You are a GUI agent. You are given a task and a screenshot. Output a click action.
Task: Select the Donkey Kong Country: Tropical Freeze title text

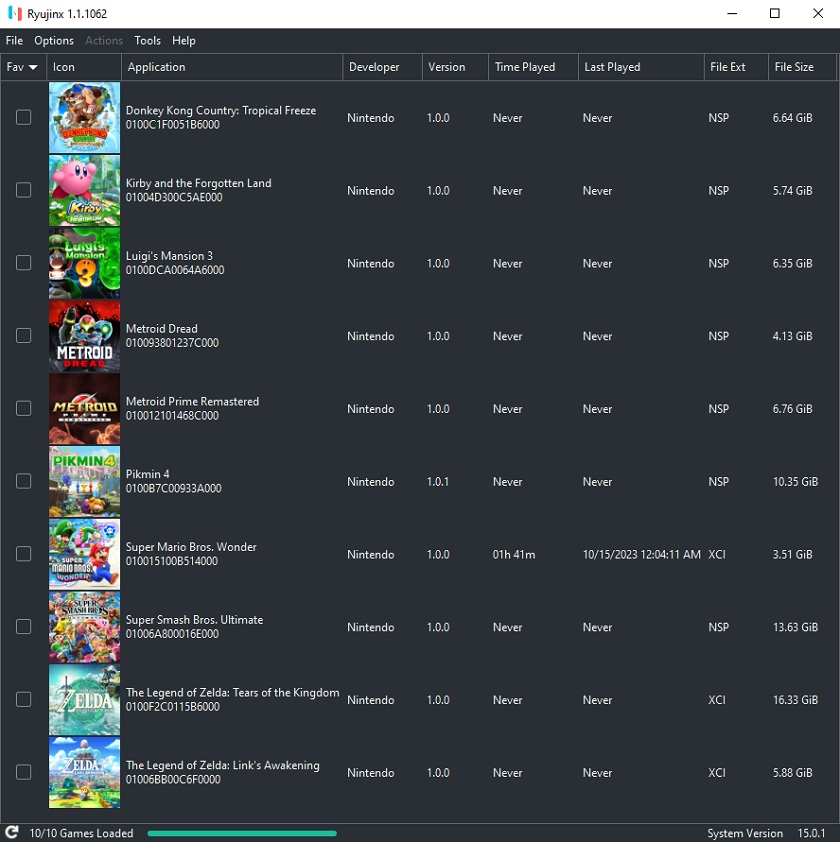point(221,111)
